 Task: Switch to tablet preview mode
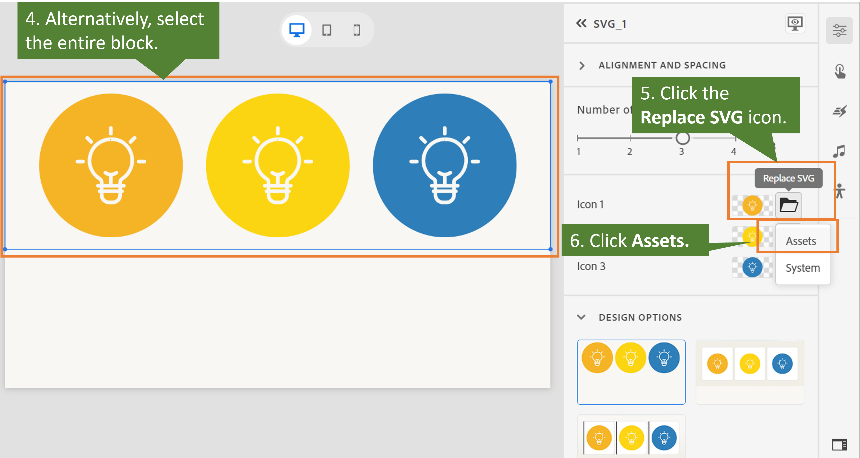[327, 30]
